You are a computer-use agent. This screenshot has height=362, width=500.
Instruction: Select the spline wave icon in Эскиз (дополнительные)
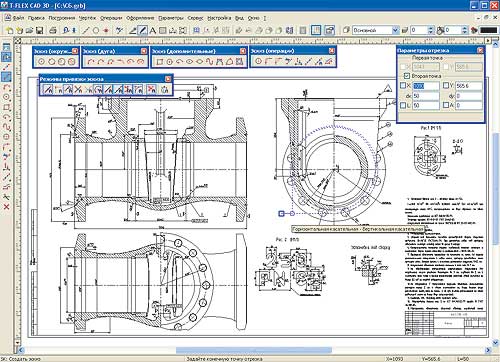[x=209, y=62]
